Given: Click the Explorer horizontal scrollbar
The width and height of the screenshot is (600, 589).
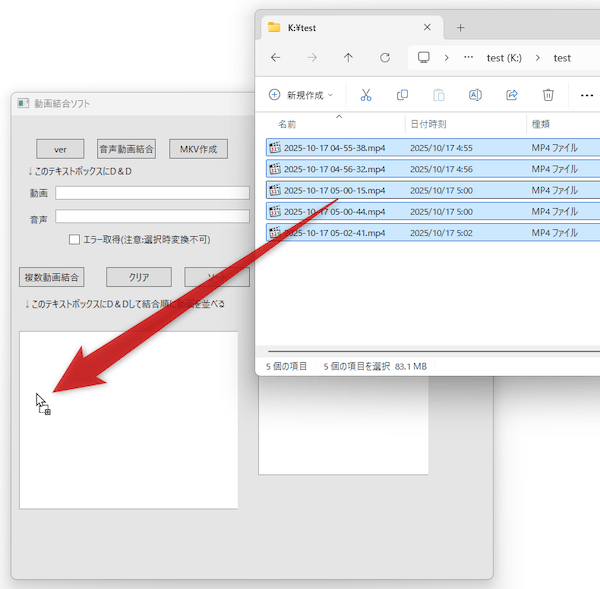Looking at the screenshot, I should tap(434, 351).
